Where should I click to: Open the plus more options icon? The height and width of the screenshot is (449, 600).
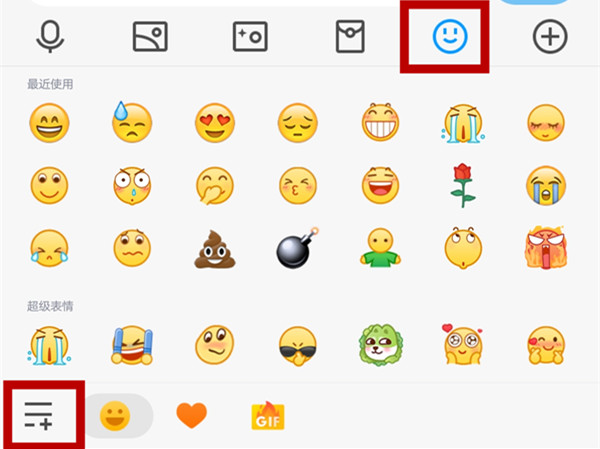pos(550,36)
